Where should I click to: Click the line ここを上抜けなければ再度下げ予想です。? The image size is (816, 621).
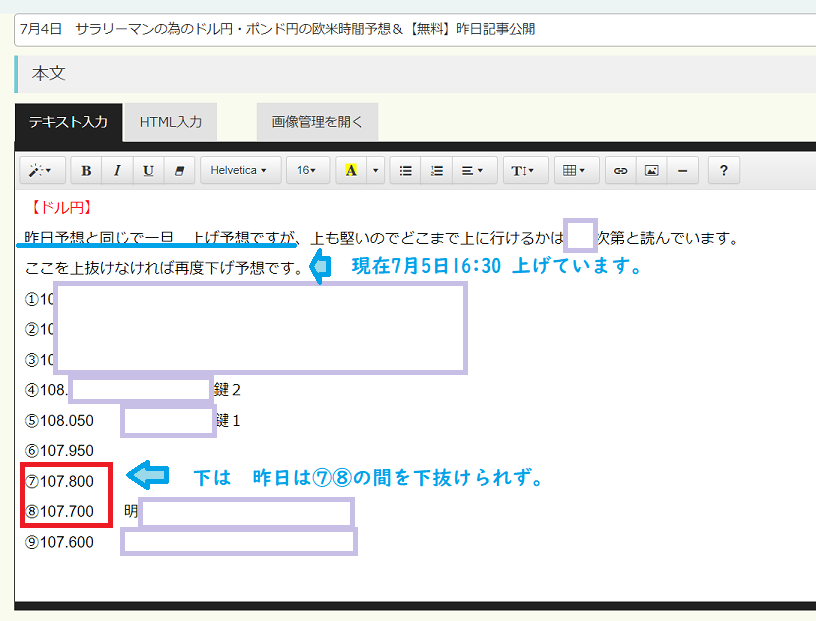click(x=164, y=268)
